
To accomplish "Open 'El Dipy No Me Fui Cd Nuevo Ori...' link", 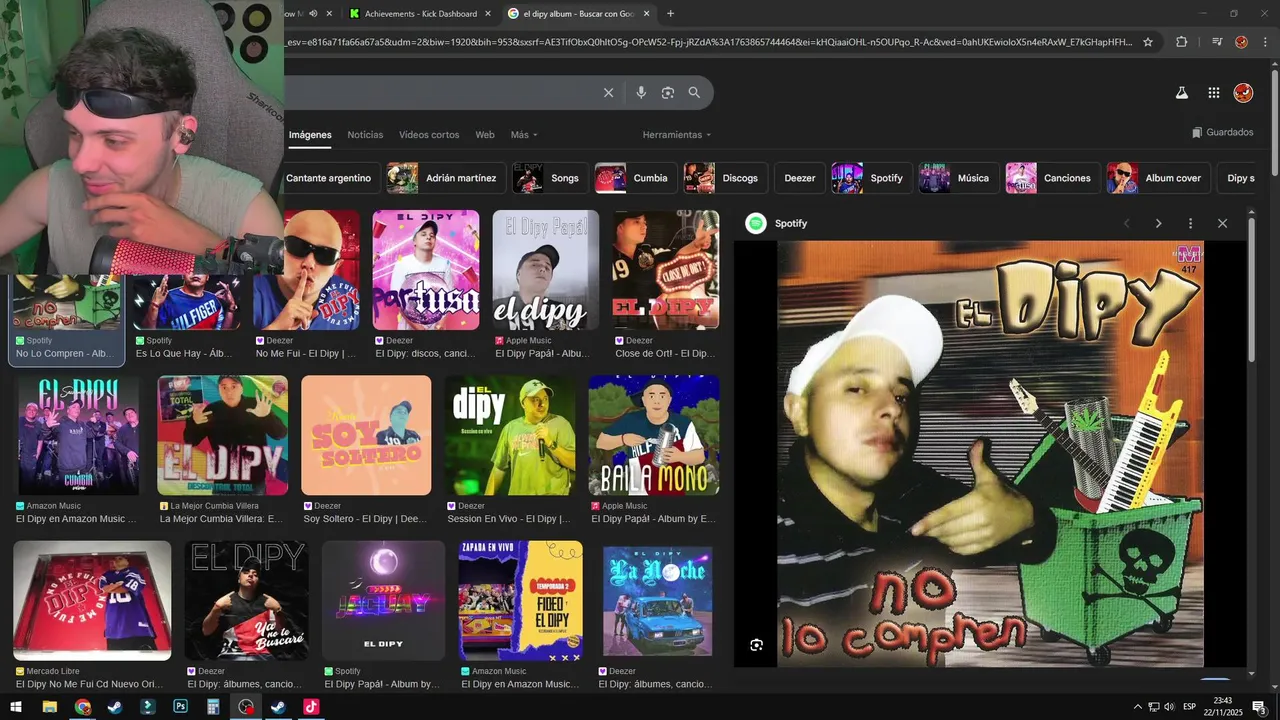I will point(89,684).
